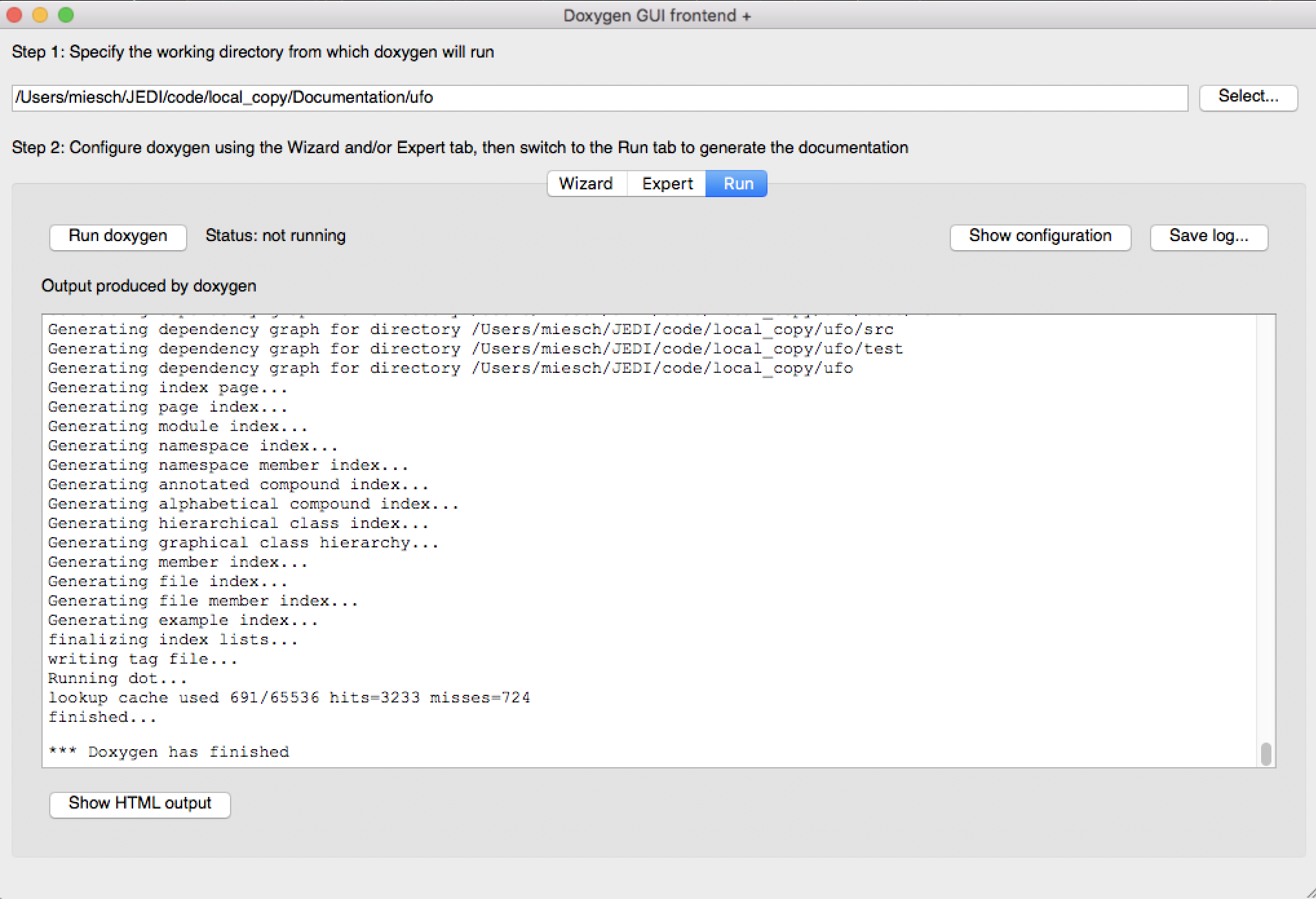
Task: Switch to the Expert tab
Action: click(667, 184)
